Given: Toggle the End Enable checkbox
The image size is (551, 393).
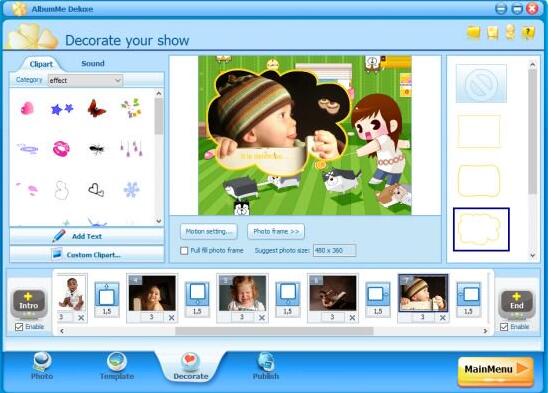Looking at the screenshot, I should (504, 327).
